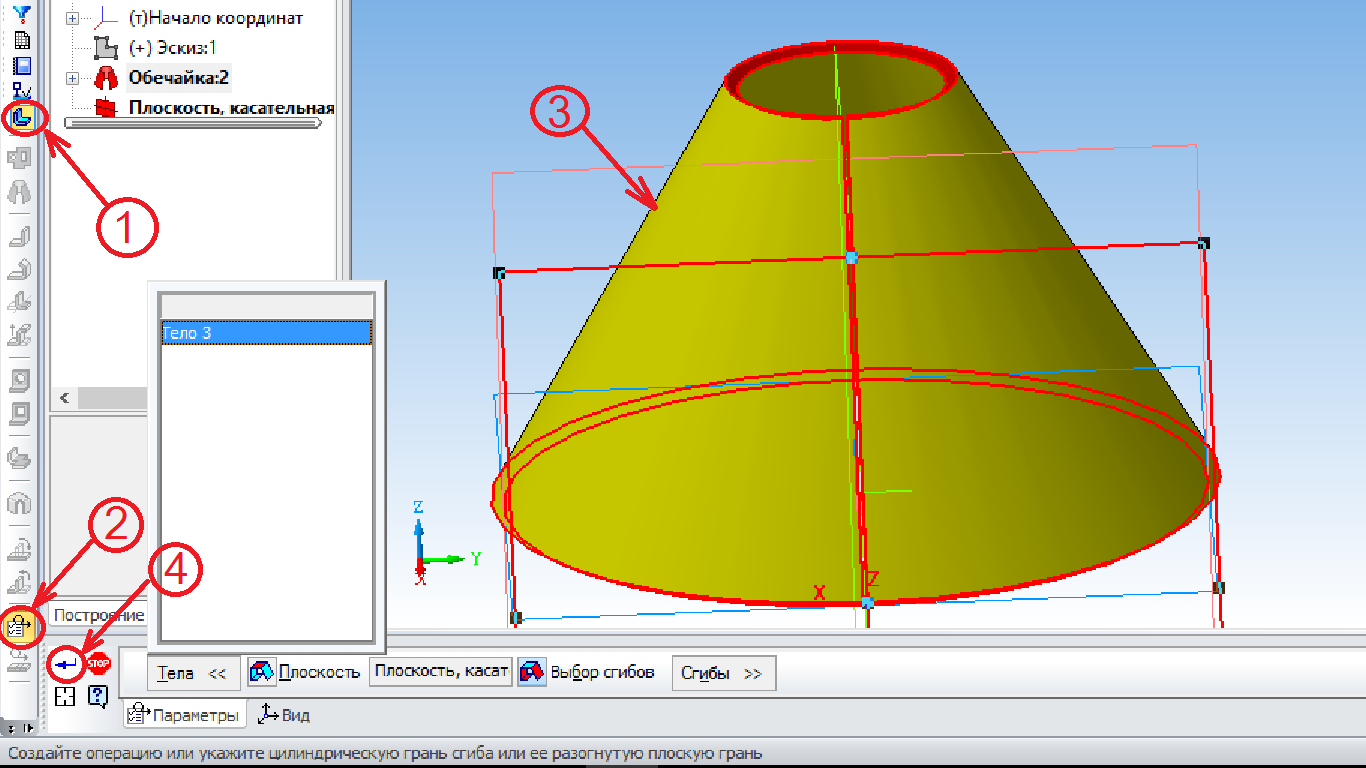Screen dimensions: 1366x768
Task: Click the rollback bar under Плоскость, касательная
Action: pyautogui.click(x=192, y=123)
